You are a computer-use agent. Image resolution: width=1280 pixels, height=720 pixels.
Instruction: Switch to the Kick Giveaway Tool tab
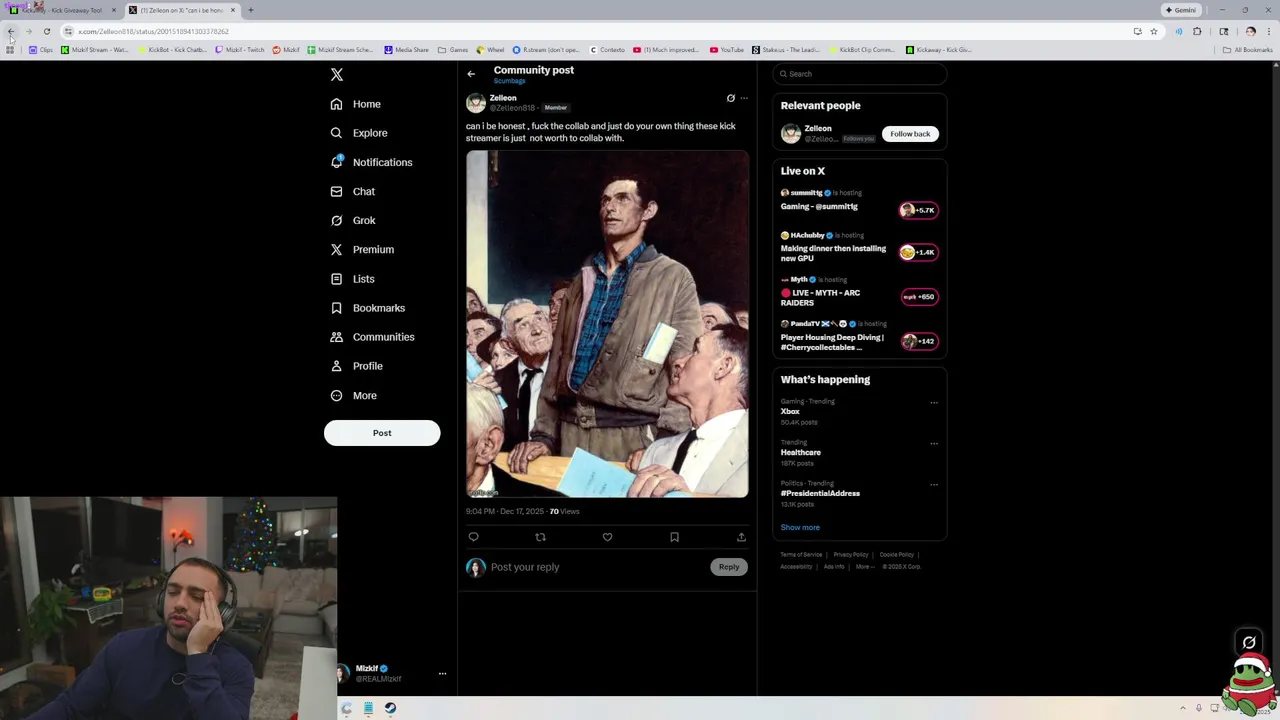click(x=63, y=10)
